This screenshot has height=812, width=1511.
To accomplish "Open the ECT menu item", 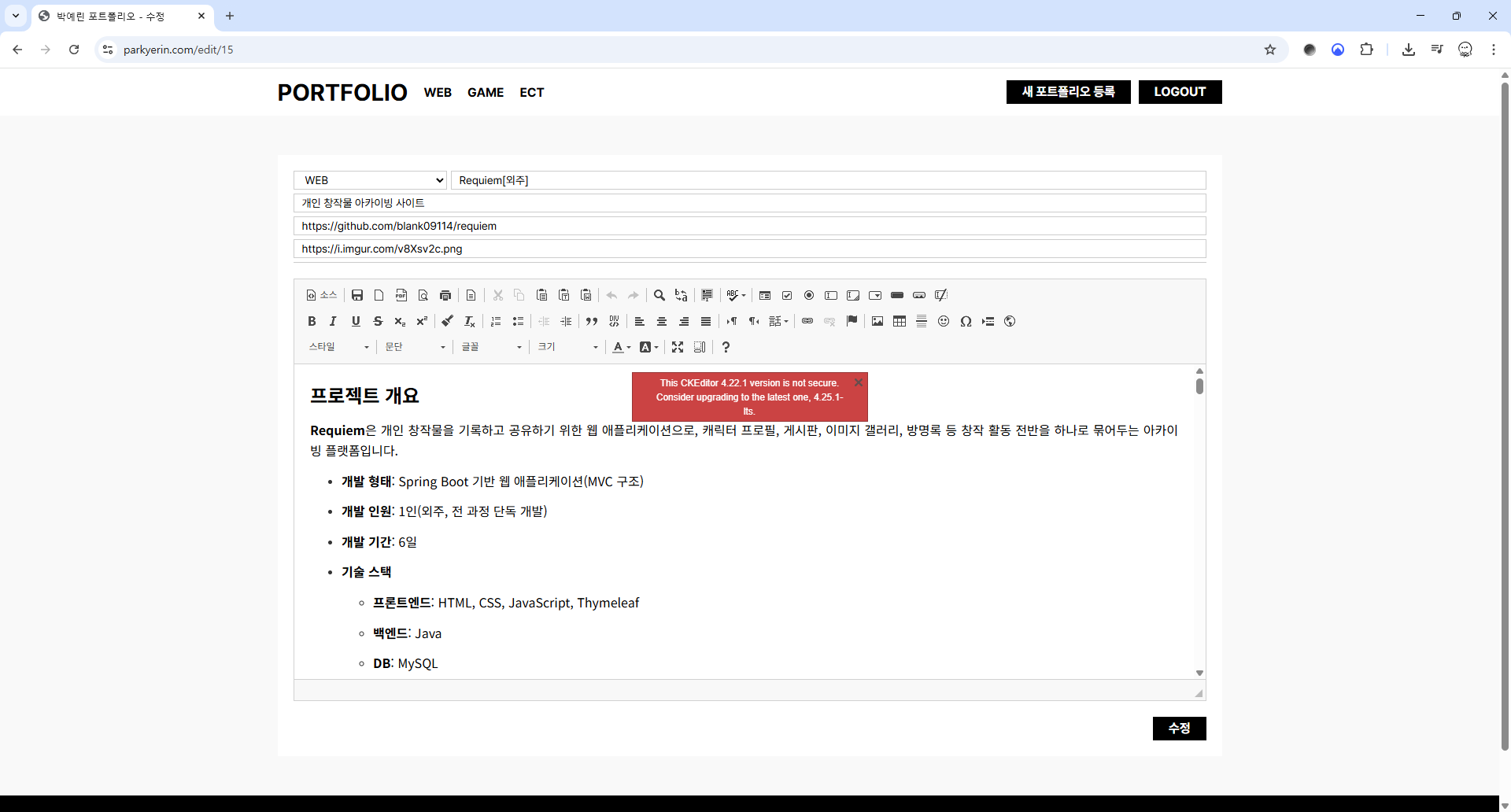I will (x=531, y=92).
